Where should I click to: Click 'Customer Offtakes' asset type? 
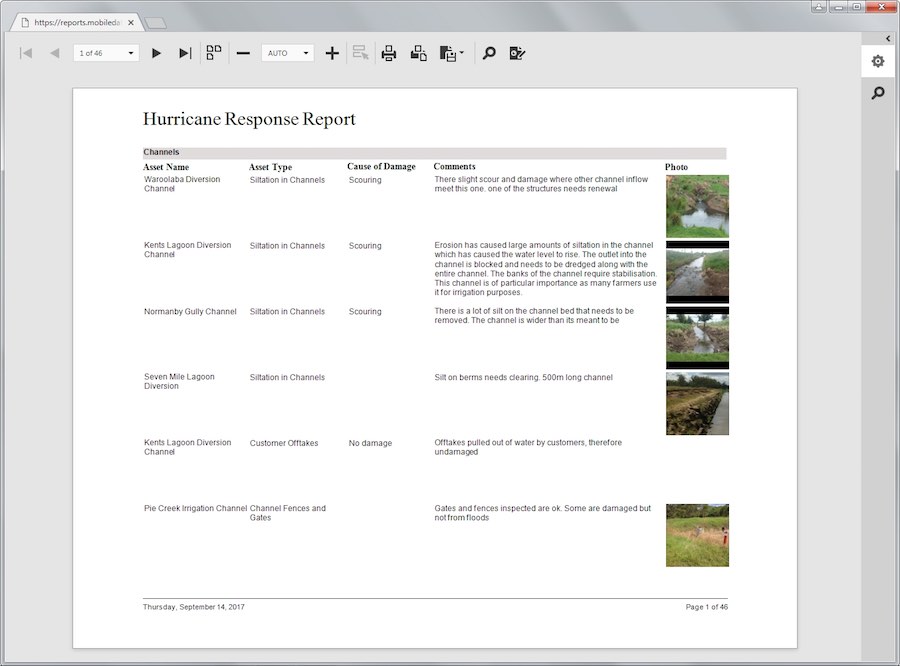pyautogui.click(x=284, y=443)
